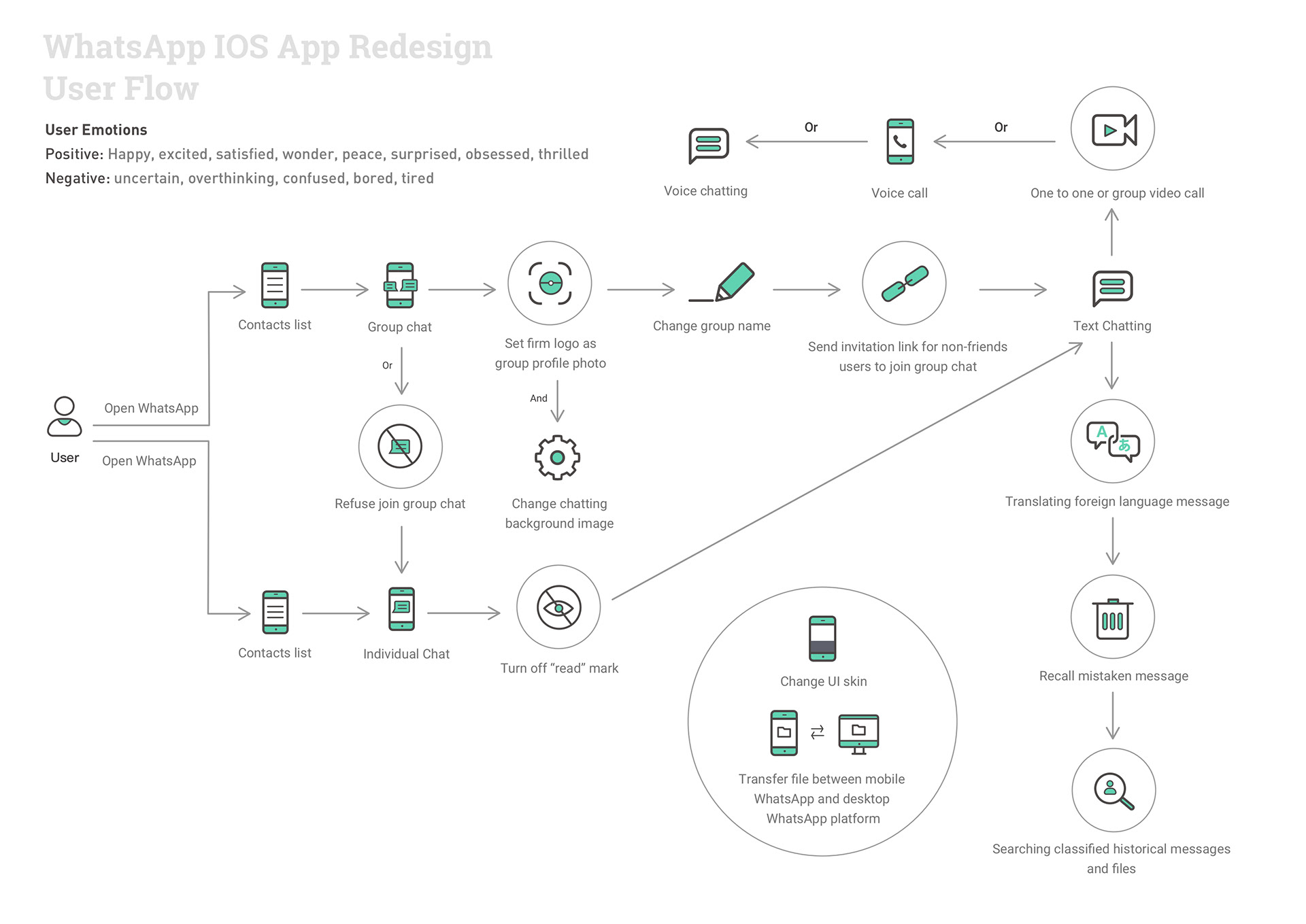
Task: Click the video call camera icon
Action: click(1113, 129)
